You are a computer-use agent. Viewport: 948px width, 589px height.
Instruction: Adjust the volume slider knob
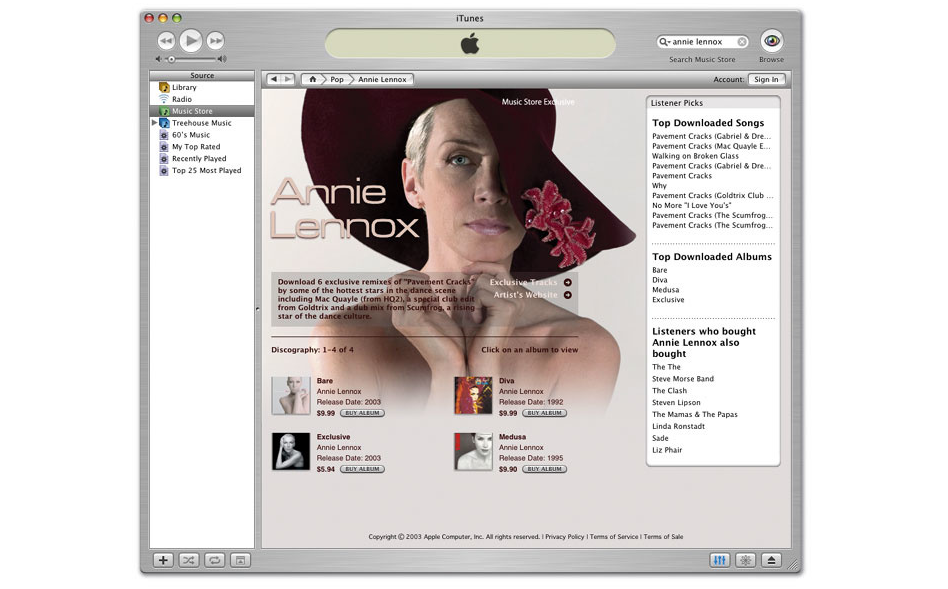point(172,59)
